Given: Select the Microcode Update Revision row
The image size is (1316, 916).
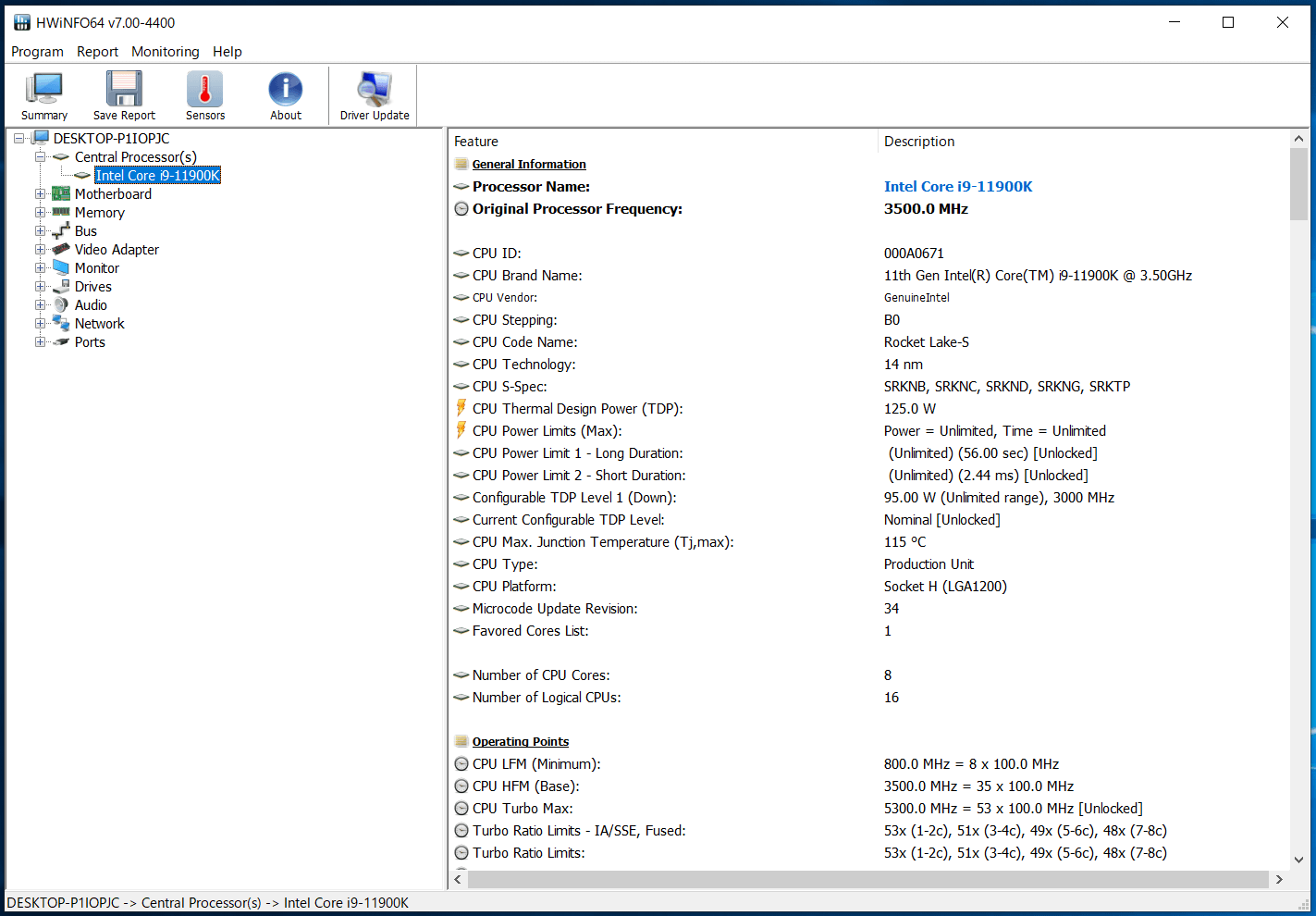Looking at the screenshot, I should pos(869,608).
